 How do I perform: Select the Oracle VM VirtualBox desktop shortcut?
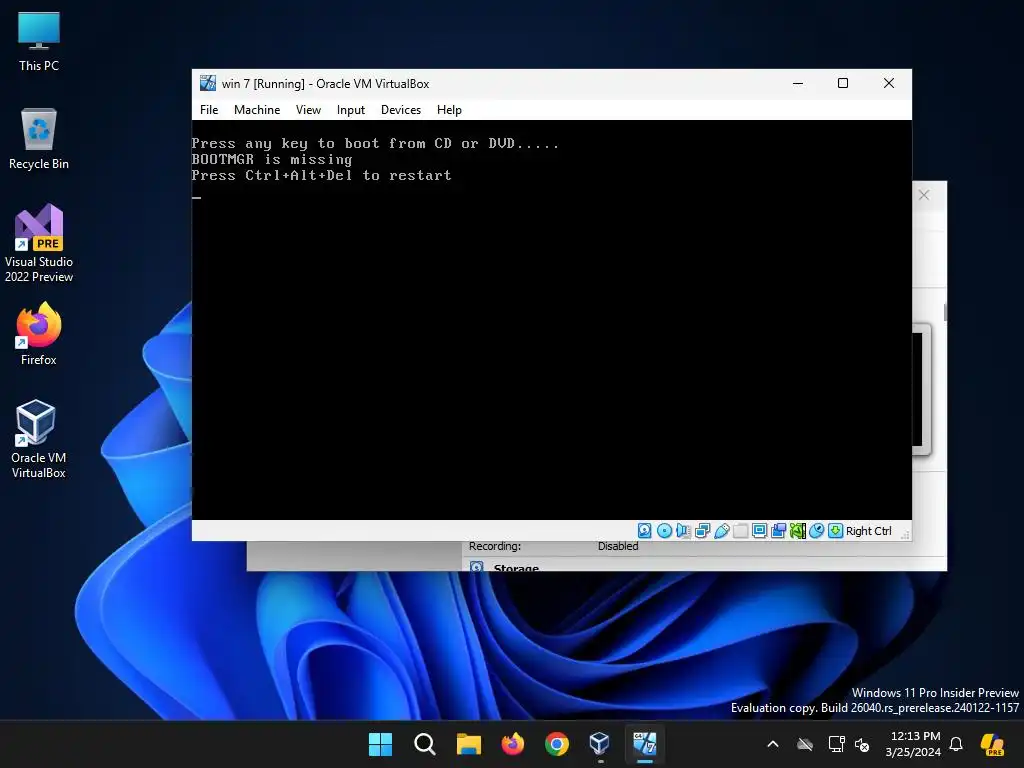39,439
